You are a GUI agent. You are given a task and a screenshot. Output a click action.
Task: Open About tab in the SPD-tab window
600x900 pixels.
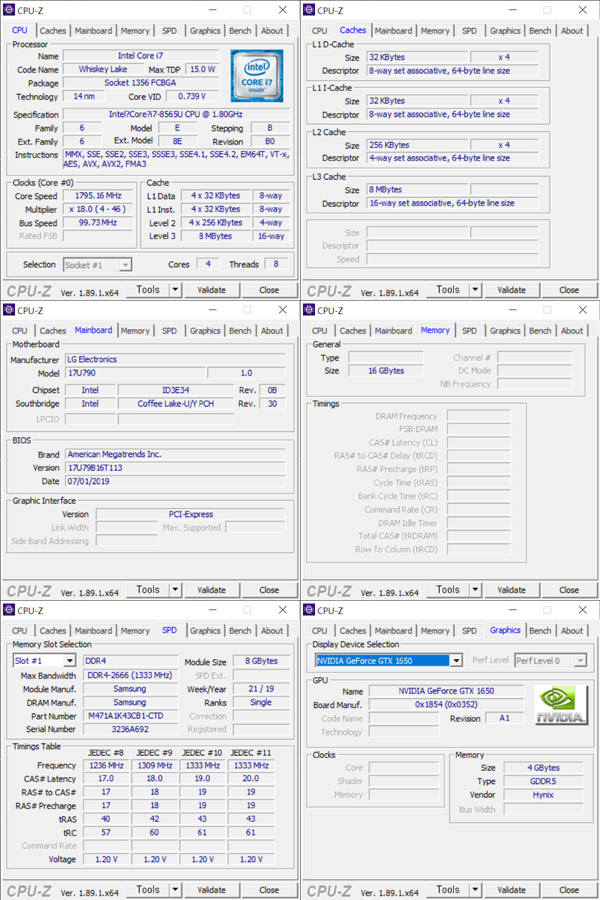click(x=272, y=631)
